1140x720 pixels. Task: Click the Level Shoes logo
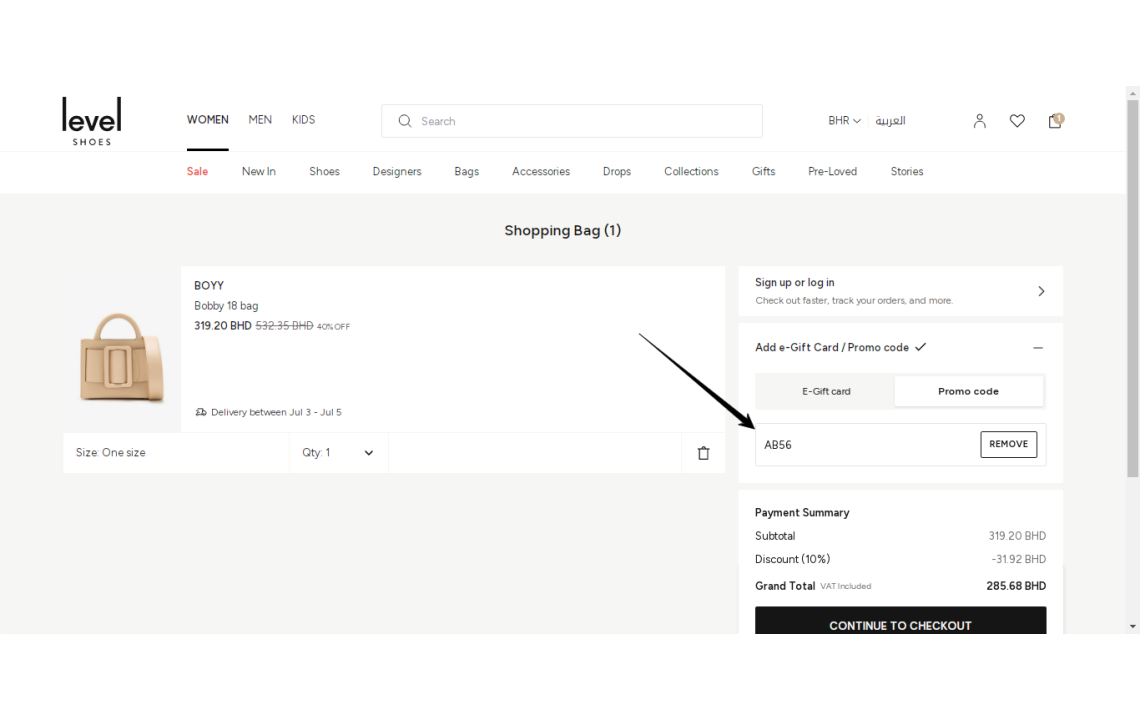(x=92, y=121)
